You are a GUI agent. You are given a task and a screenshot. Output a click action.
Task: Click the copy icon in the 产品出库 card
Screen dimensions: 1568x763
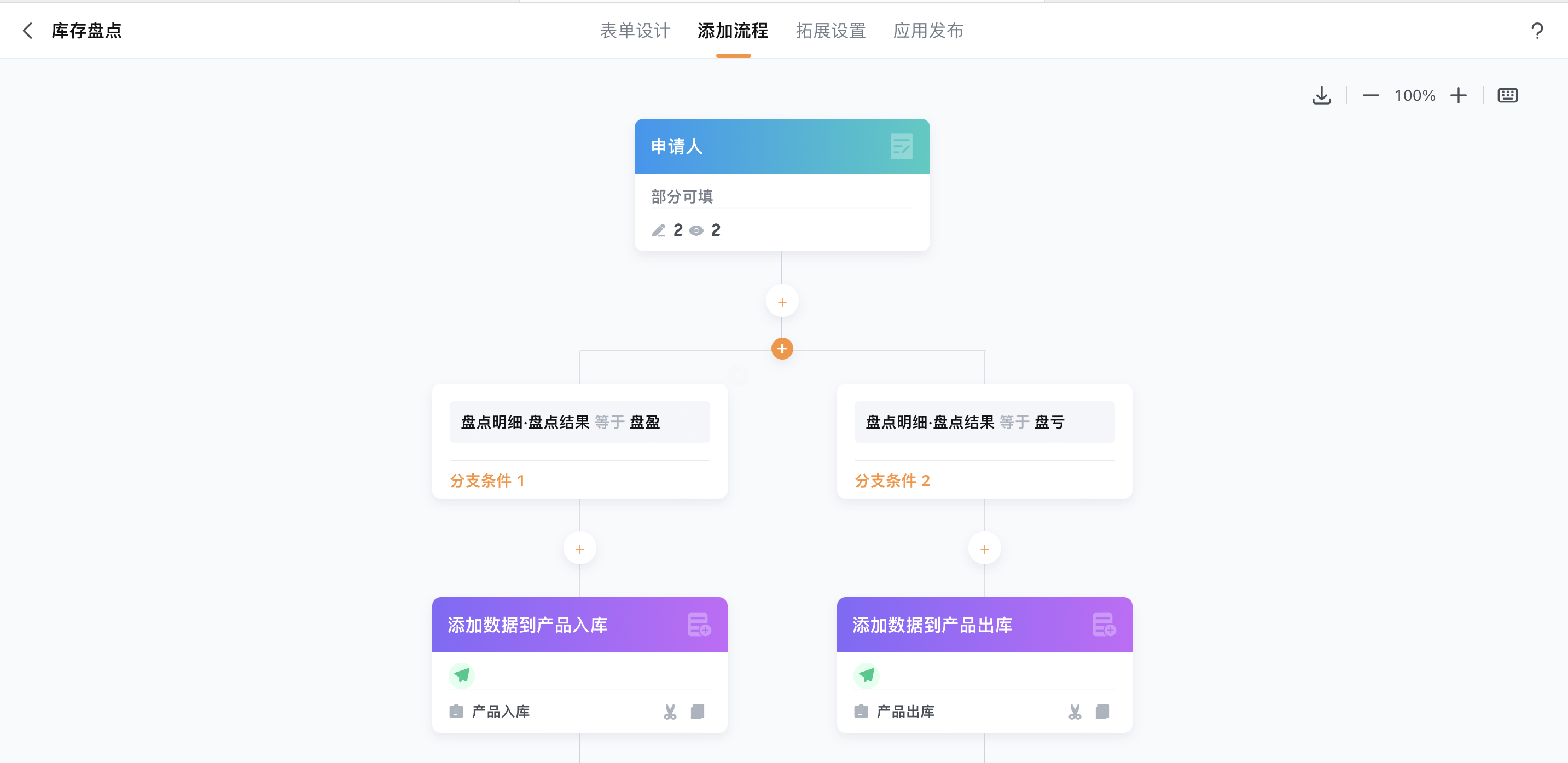1102,711
